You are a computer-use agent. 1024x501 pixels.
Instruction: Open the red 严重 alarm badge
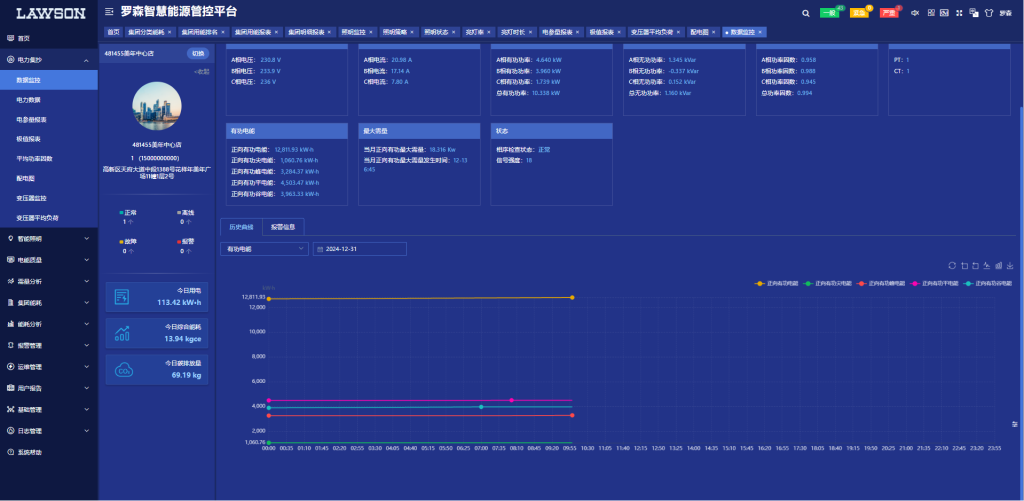click(888, 13)
